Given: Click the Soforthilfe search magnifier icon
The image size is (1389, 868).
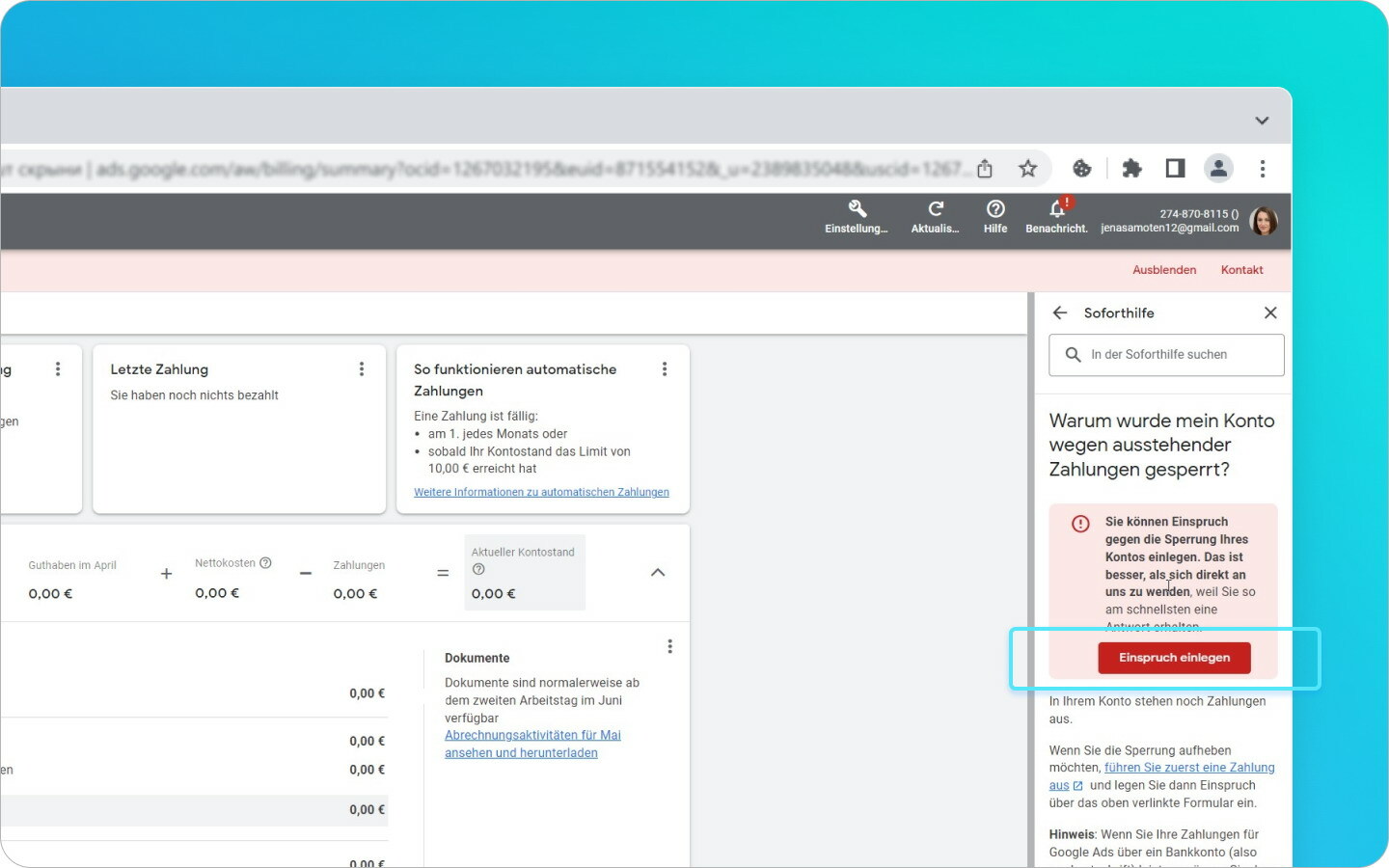Looking at the screenshot, I should pos(1073,355).
